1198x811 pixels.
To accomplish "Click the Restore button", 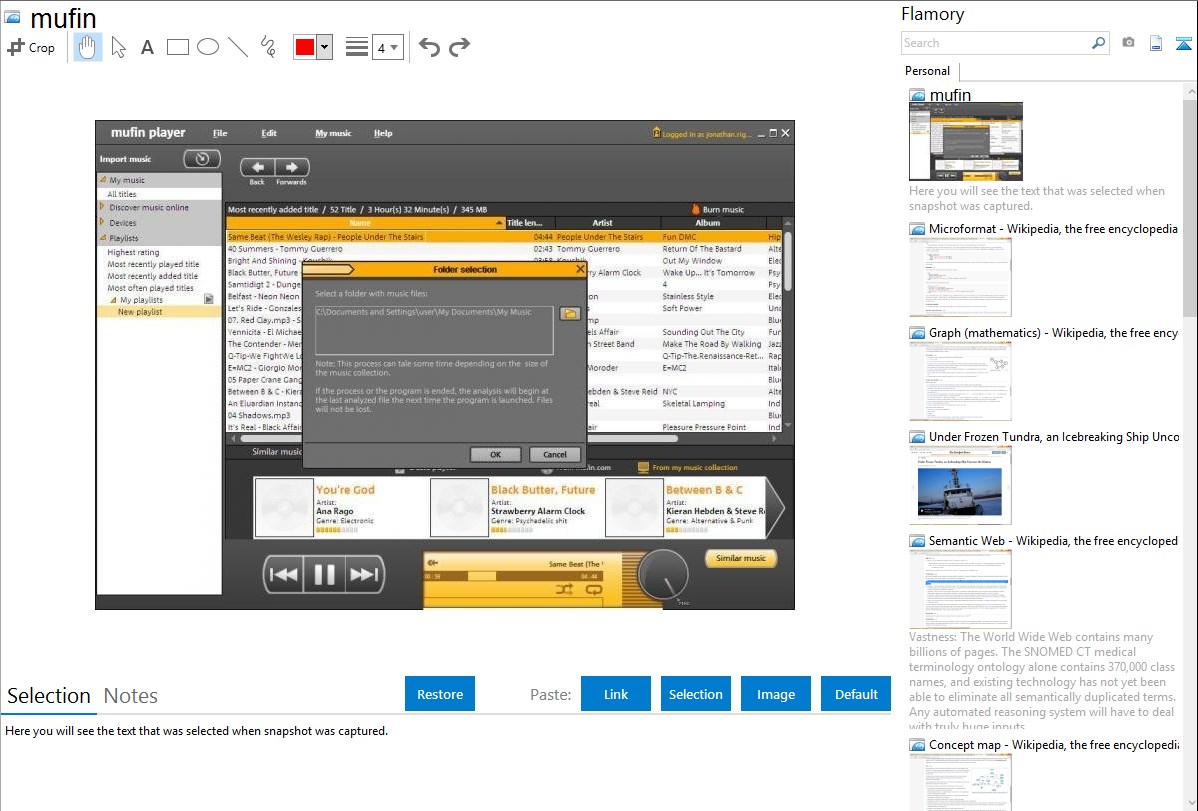I will click(x=440, y=694).
